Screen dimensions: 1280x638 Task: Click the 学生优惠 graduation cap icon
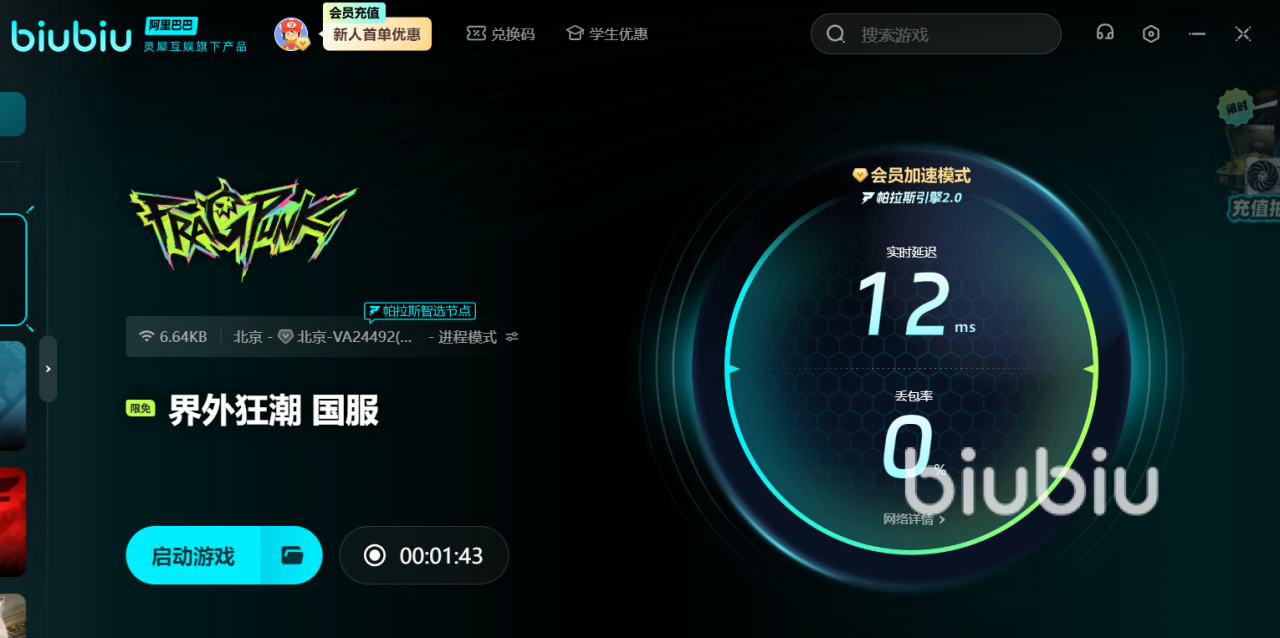click(574, 34)
